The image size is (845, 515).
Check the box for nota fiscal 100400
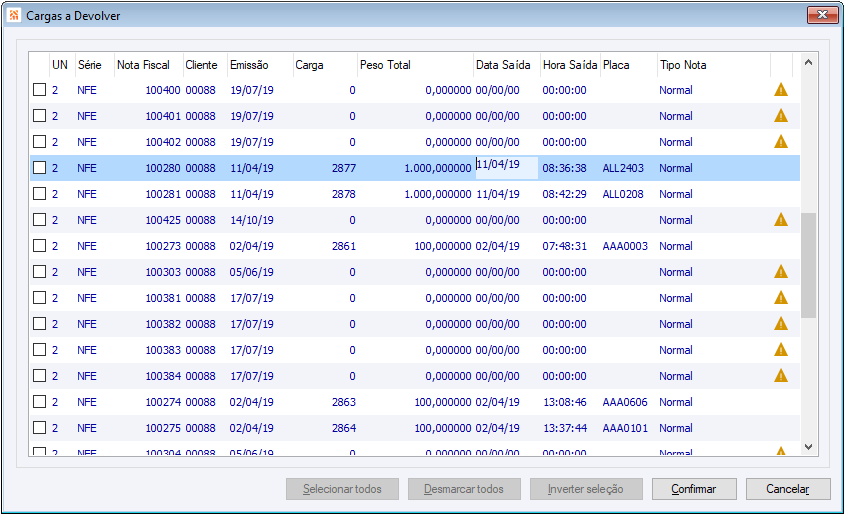click(39, 90)
